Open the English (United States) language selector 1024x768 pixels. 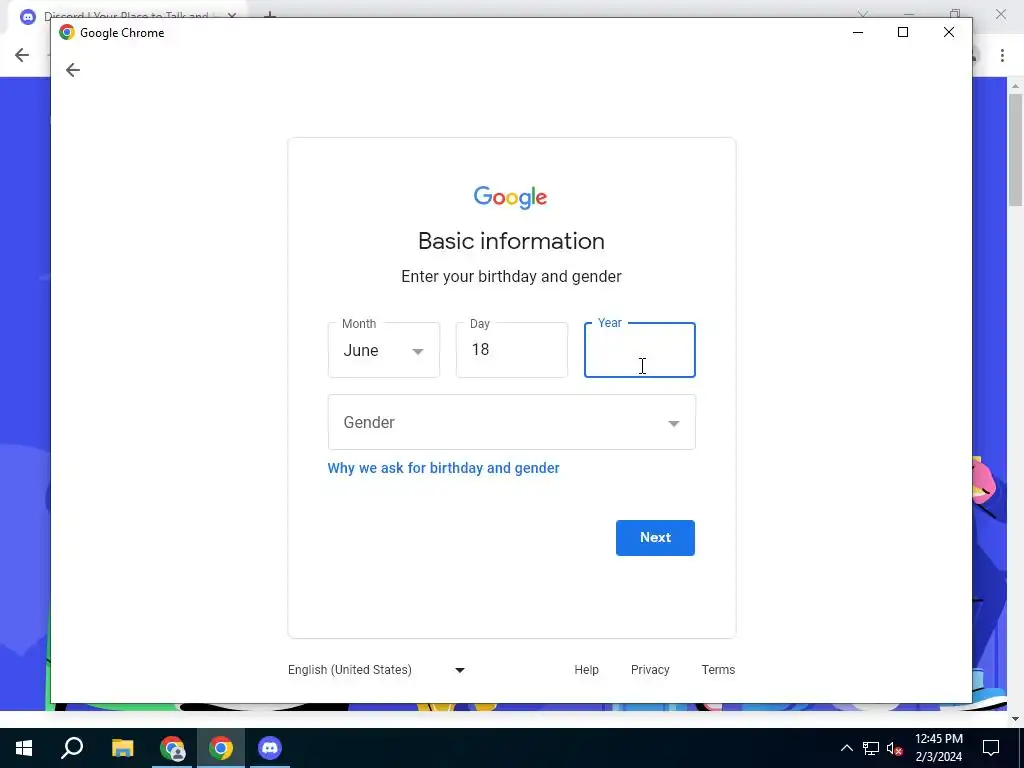376,670
